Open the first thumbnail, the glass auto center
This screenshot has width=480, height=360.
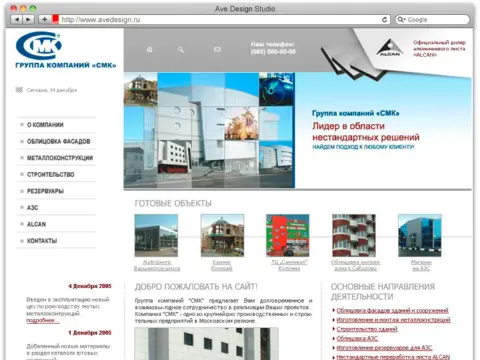(x=156, y=235)
